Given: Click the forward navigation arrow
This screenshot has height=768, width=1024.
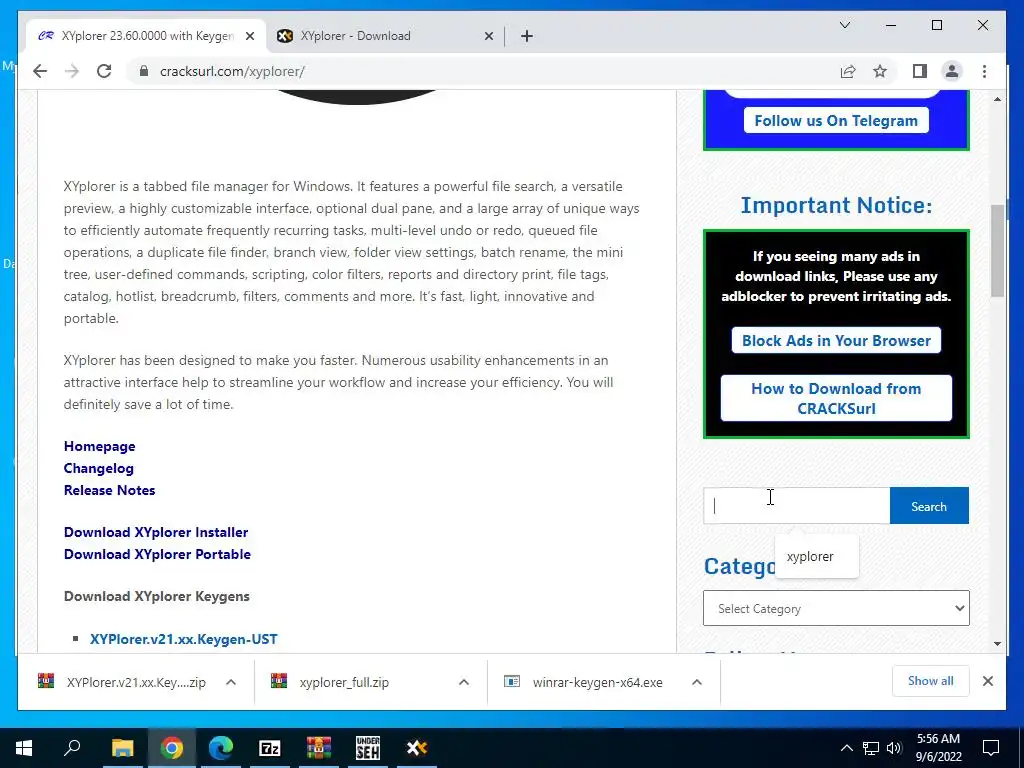Looking at the screenshot, I should coord(72,71).
